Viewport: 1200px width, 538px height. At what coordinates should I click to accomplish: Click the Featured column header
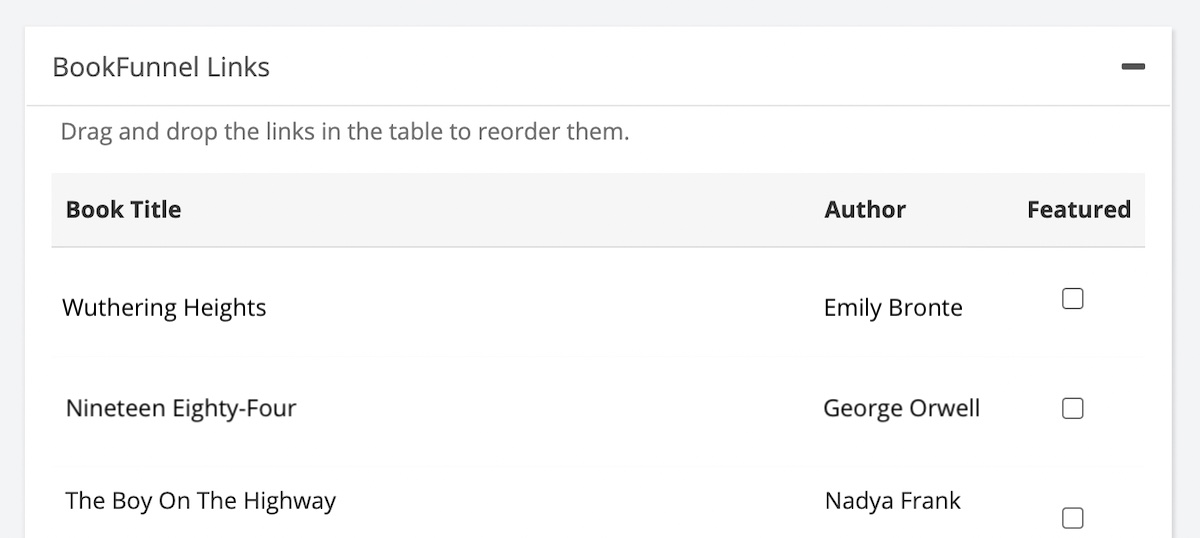[1078, 209]
